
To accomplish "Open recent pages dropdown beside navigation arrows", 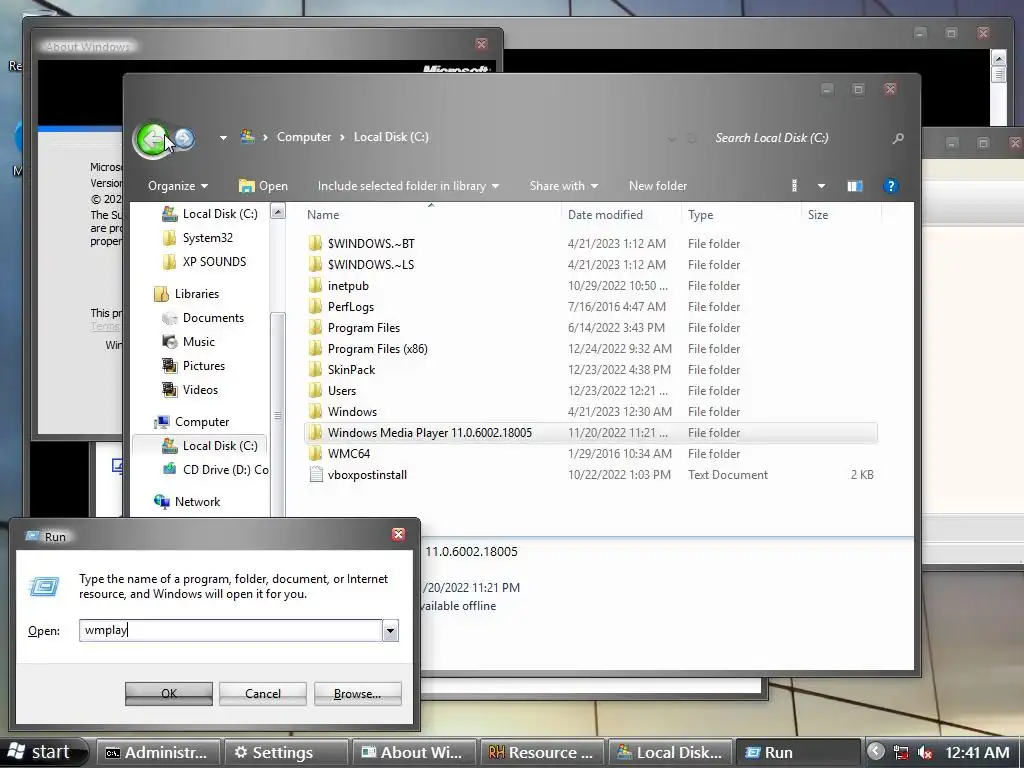I will [223, 138].
